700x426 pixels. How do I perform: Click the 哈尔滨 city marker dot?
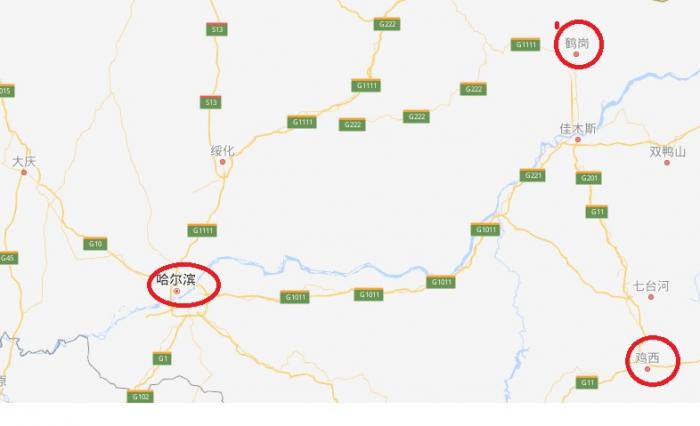(177, 291)
